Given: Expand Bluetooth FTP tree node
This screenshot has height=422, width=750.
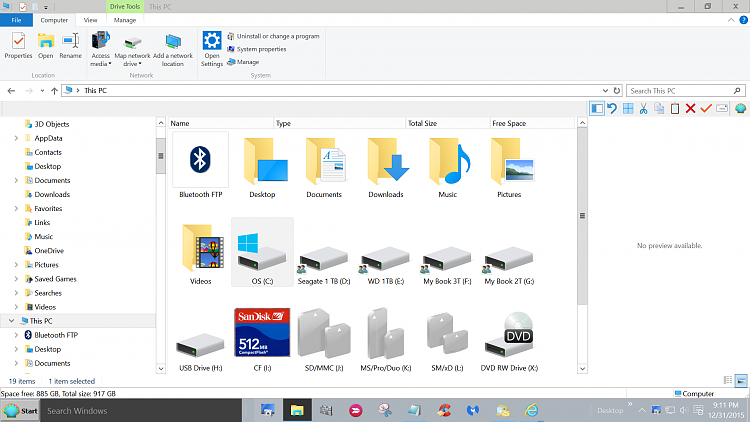Looking at the screenshot, I should tap(16, 335).
